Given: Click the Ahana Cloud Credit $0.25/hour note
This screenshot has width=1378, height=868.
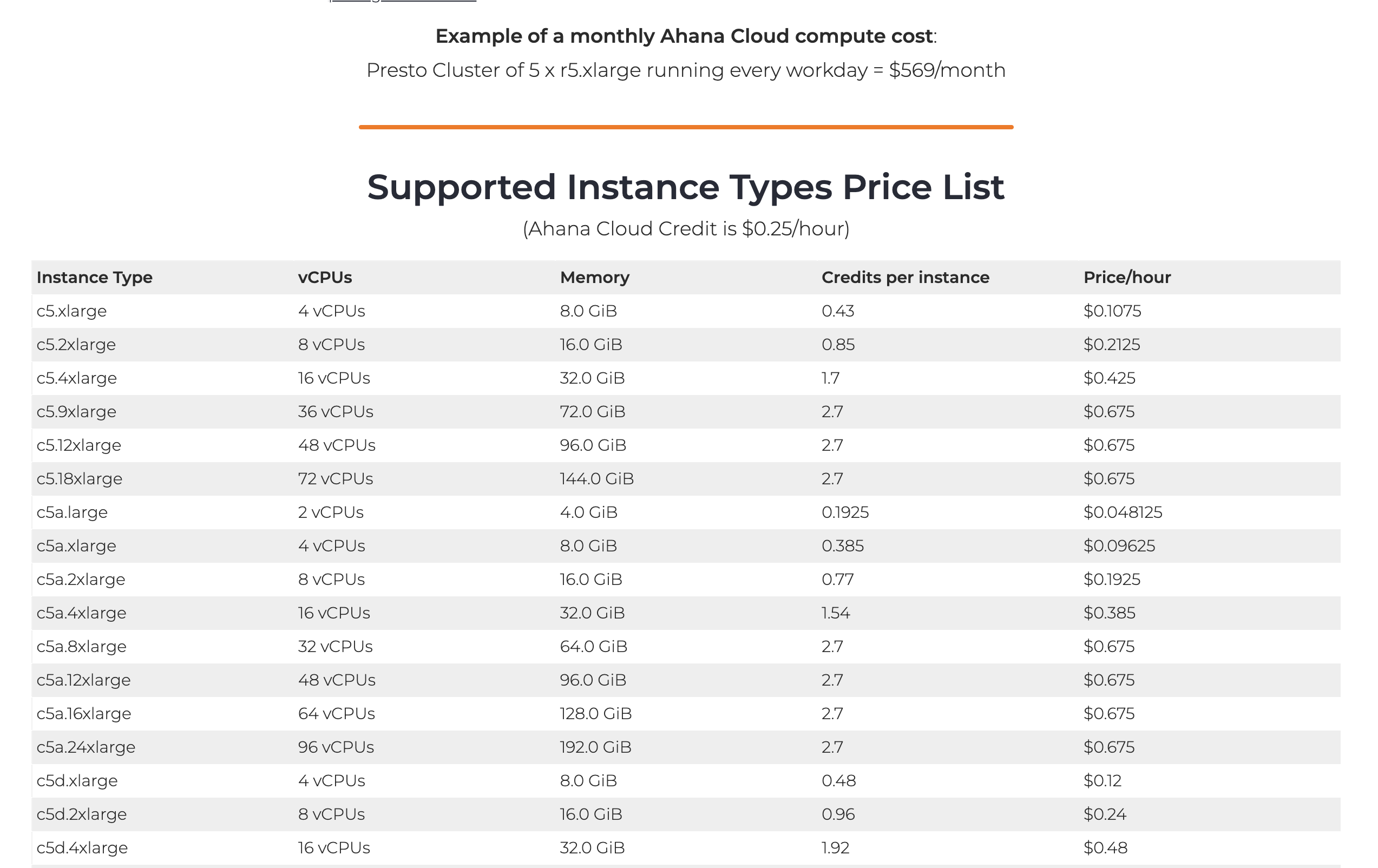Looking at the screenshot, I should point(686,229).
